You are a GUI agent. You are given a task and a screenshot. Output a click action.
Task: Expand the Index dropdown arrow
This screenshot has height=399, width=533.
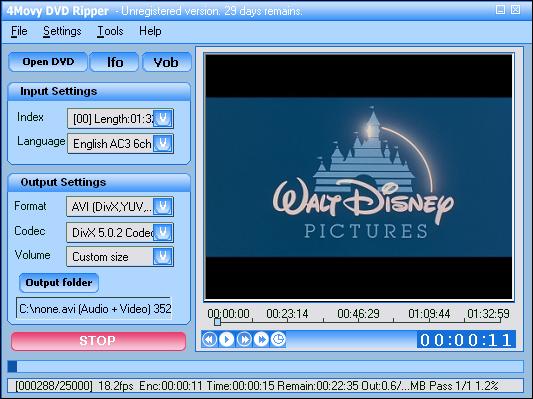click(163, 118)
